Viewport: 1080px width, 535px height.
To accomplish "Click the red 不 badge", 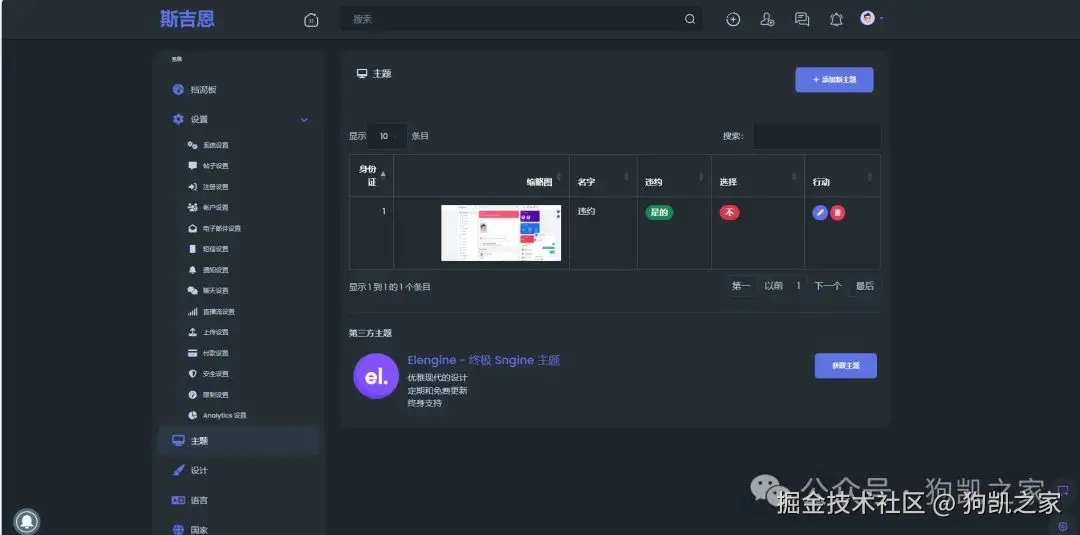I will [729, 213].
